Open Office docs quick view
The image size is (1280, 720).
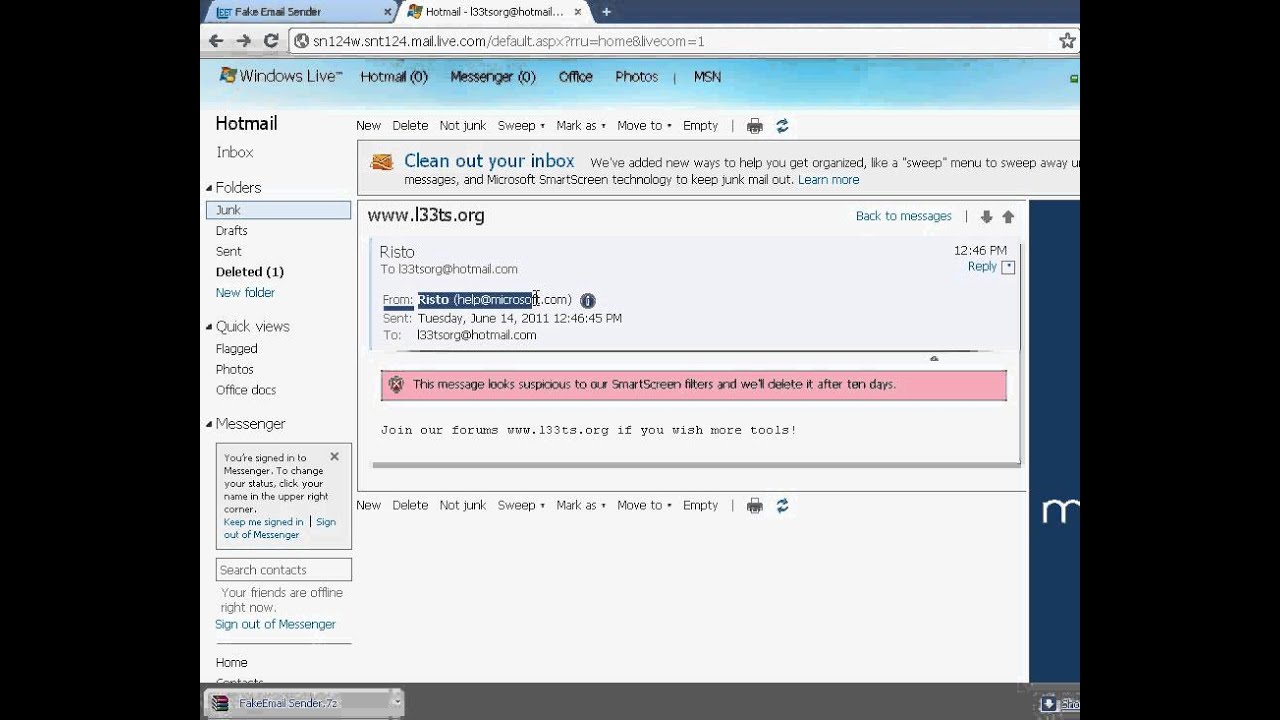pos(246,390)
